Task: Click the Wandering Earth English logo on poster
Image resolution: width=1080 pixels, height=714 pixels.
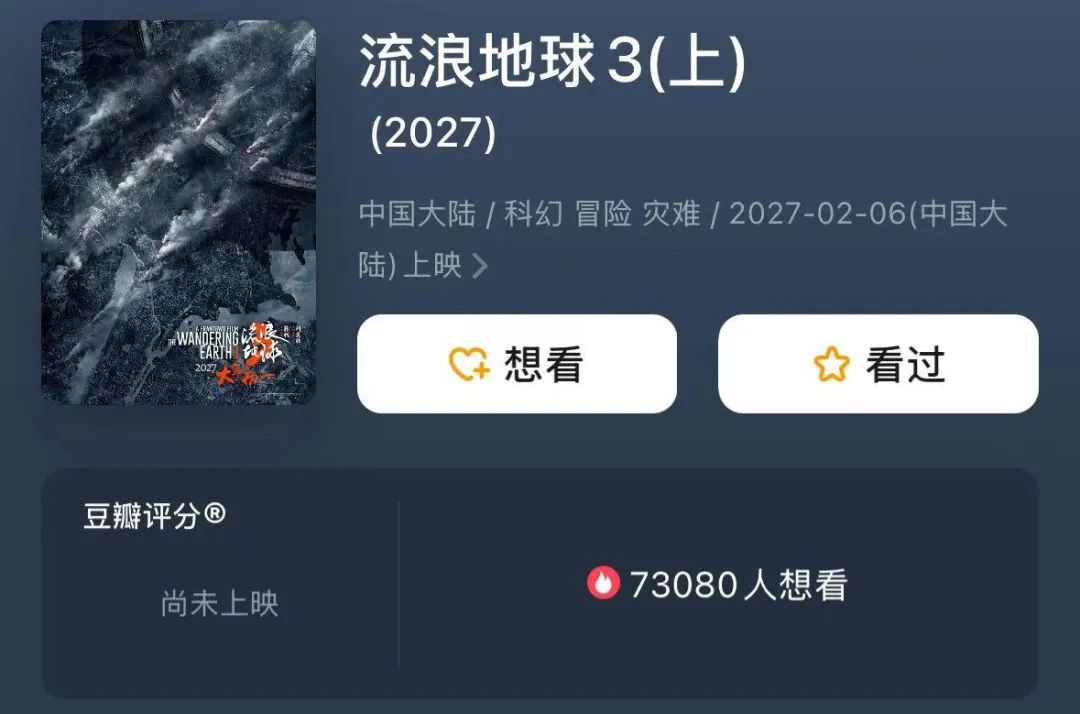Action: (x=205, y=344)
